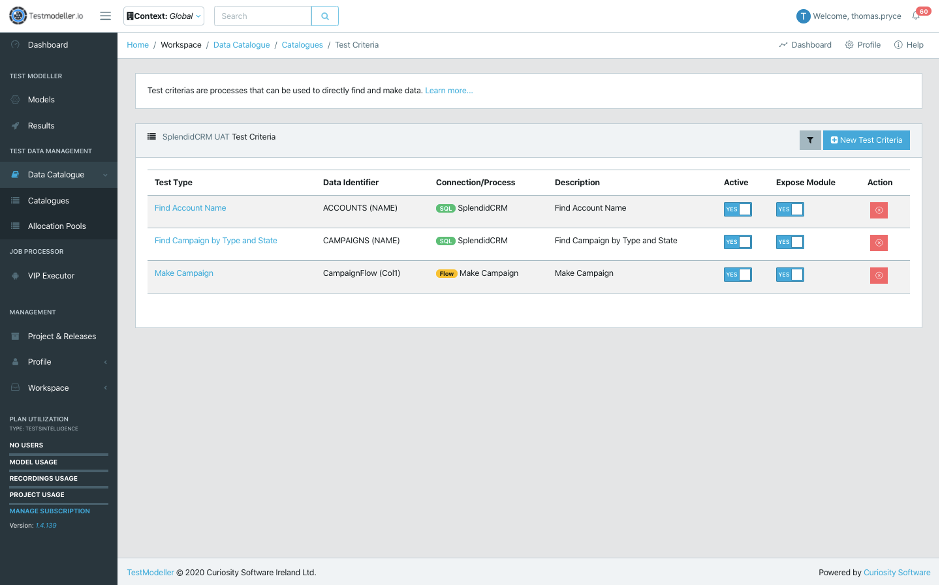
Task: Expand the Profile sidebar menu
Action: click(x=58, y=362)
